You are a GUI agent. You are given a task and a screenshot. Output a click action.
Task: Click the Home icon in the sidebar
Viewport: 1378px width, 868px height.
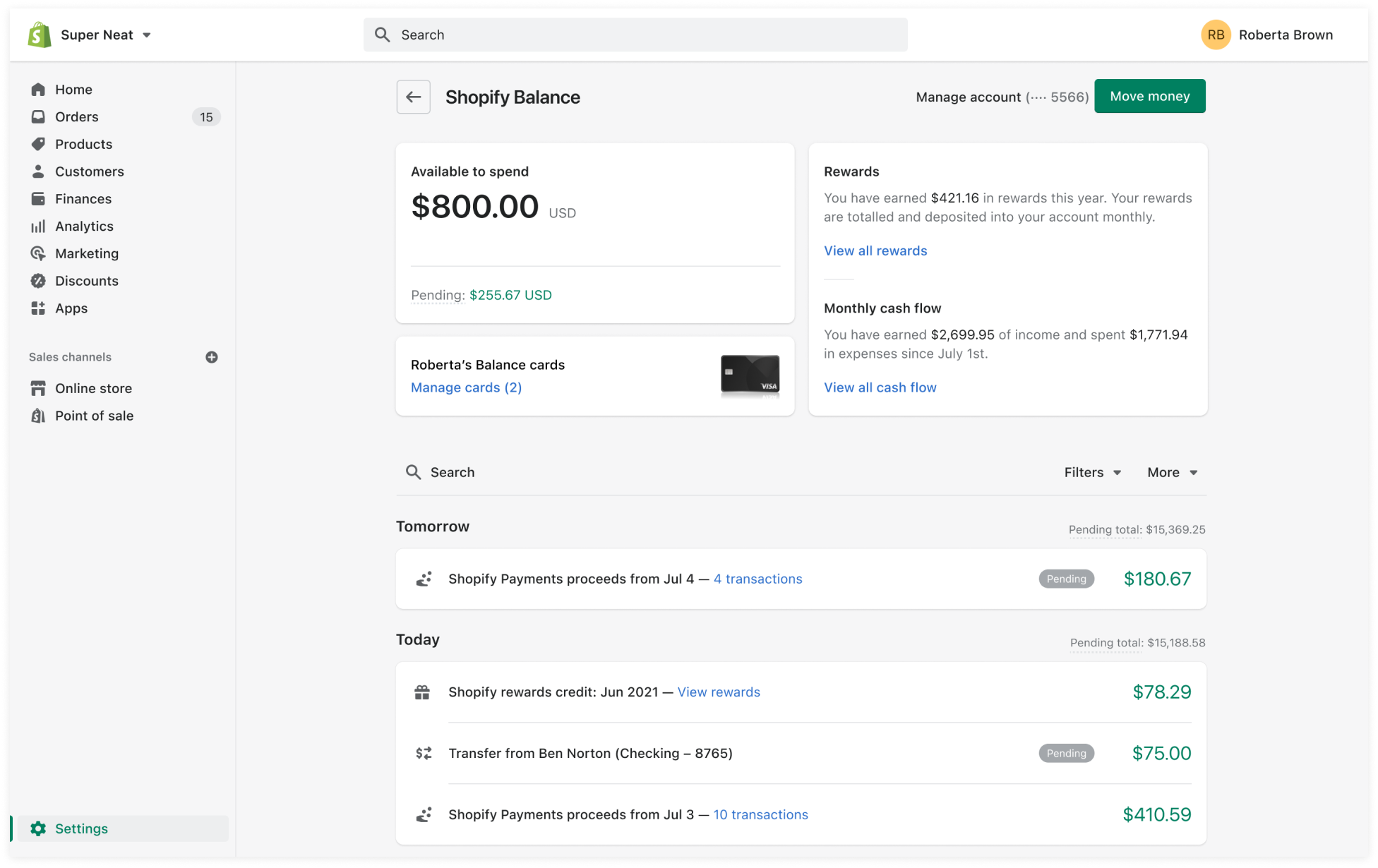point(39,89)
